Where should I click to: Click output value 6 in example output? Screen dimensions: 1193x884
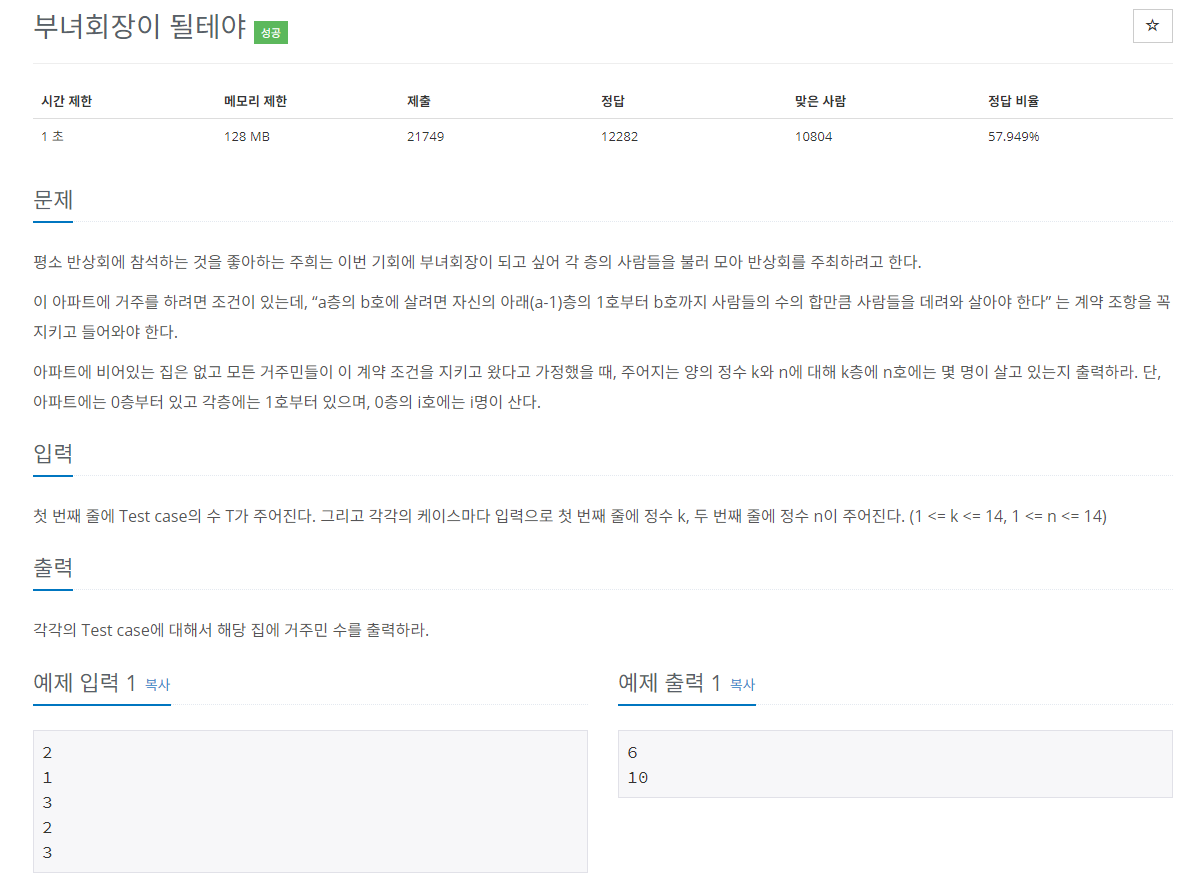pyautogui.click(x=632, y=752)
